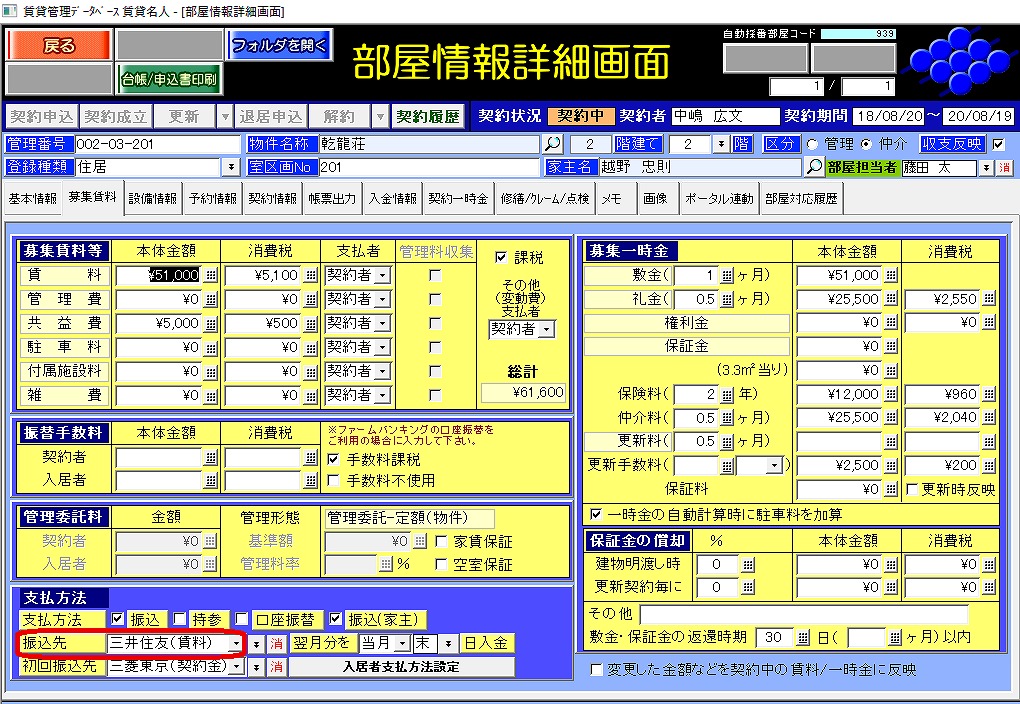Click the 収支反映 blue label

952,144
